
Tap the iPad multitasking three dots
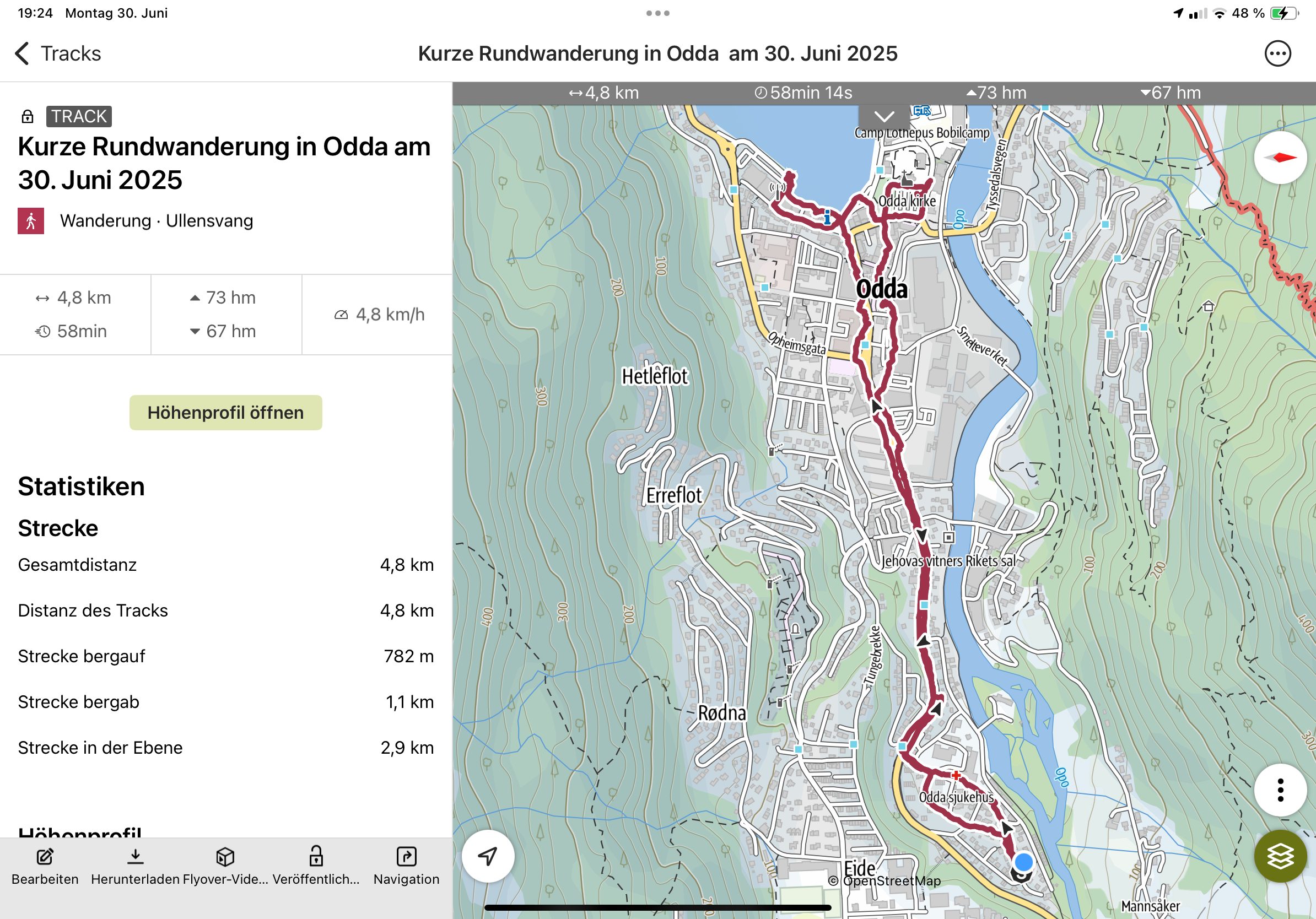(657, 13)
